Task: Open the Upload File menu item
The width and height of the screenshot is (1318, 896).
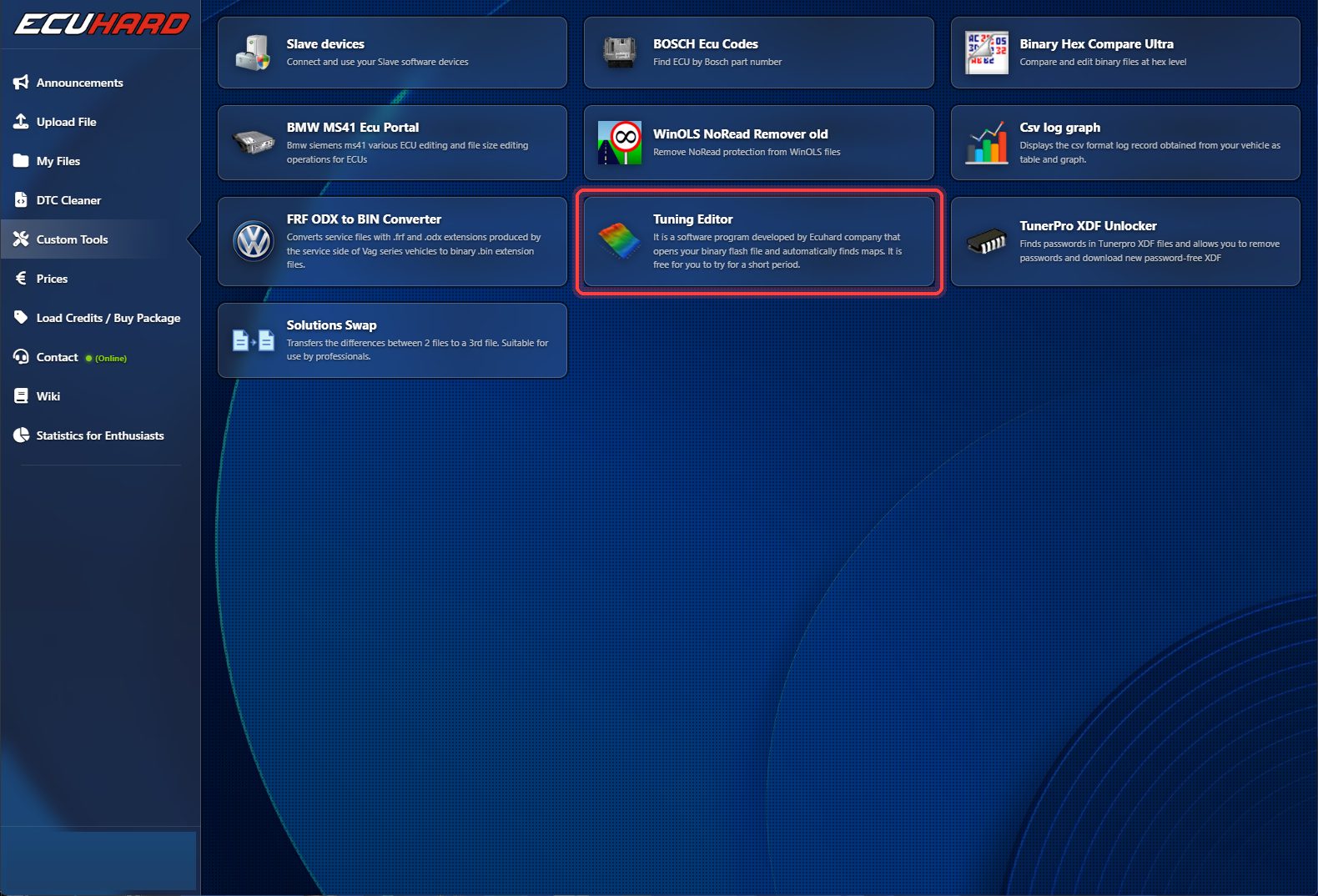Action: (101, 122)
